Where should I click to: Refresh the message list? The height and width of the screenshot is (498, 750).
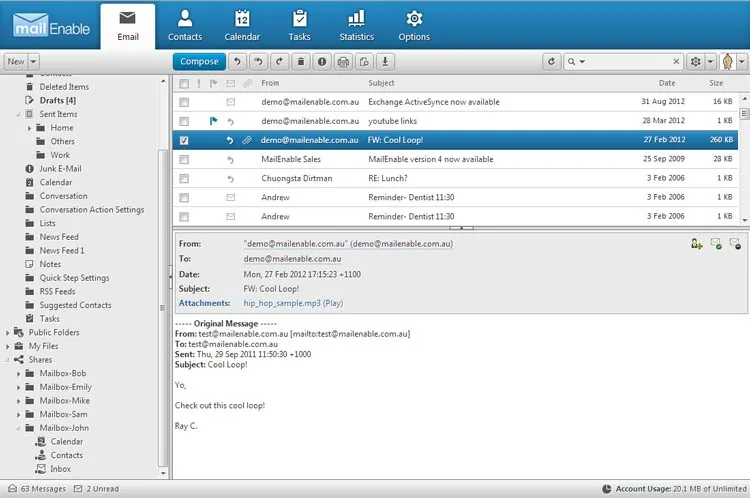551,62
